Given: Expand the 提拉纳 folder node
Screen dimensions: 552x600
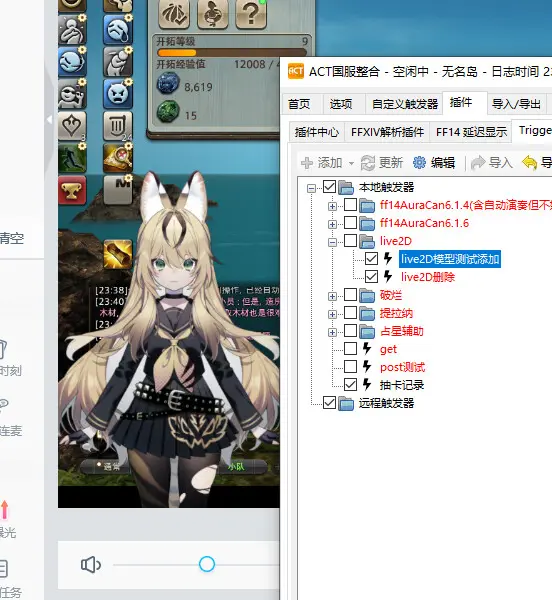Looking at the screenshot, I should click(332, 314).
